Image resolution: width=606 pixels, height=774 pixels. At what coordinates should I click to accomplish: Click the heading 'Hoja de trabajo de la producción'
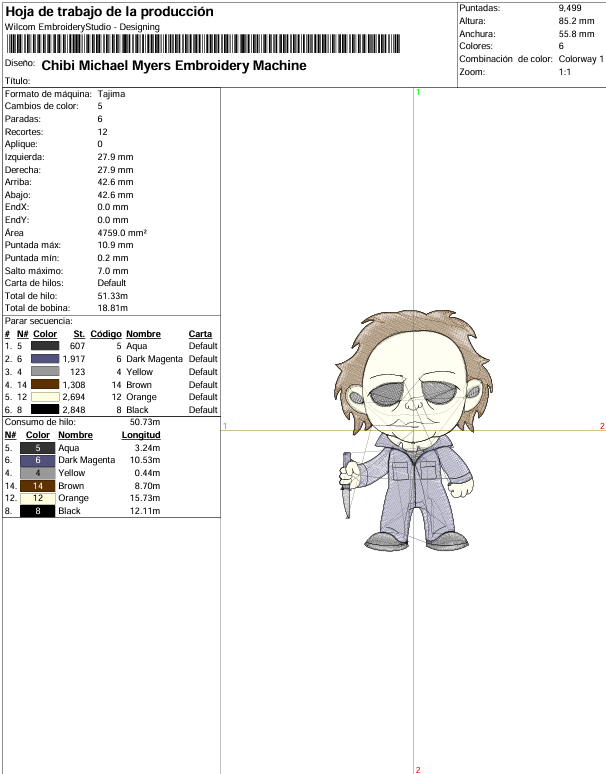pos(109,11)
